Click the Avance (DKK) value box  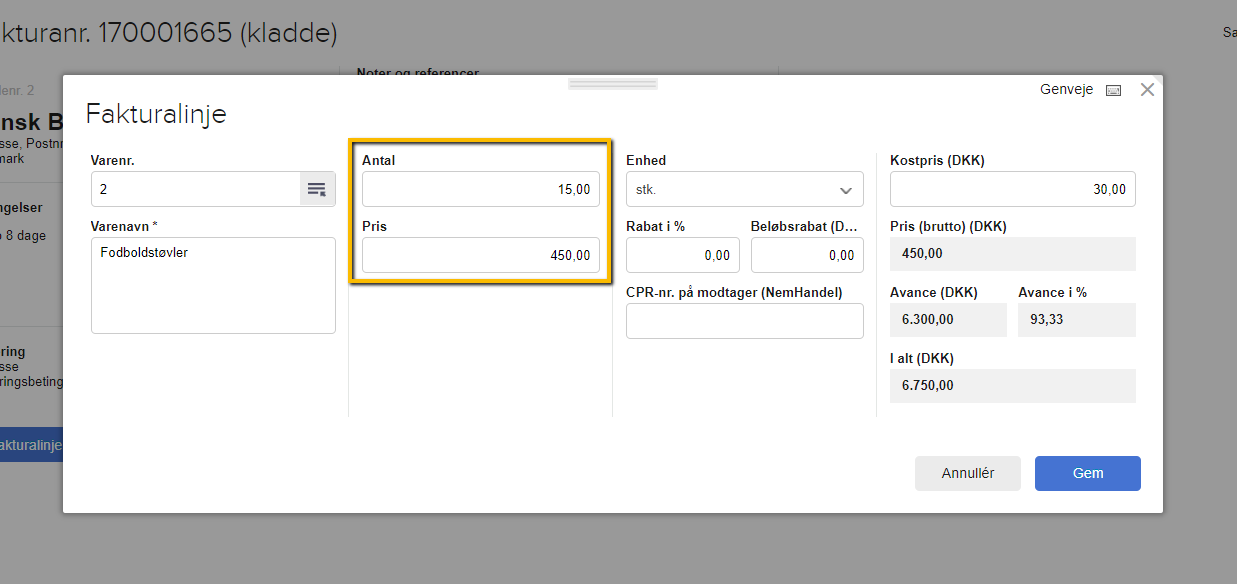(x=947, y=320)
